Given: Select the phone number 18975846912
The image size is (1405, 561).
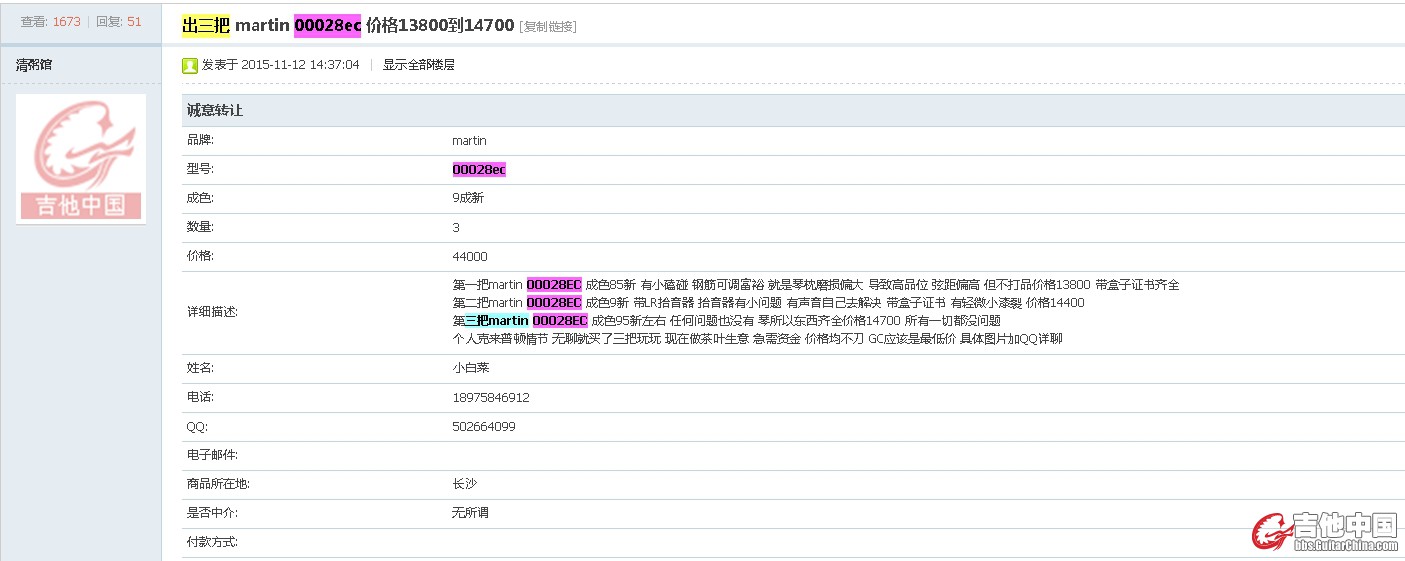Looking at the screenshot, I should (x=490, y=398).
